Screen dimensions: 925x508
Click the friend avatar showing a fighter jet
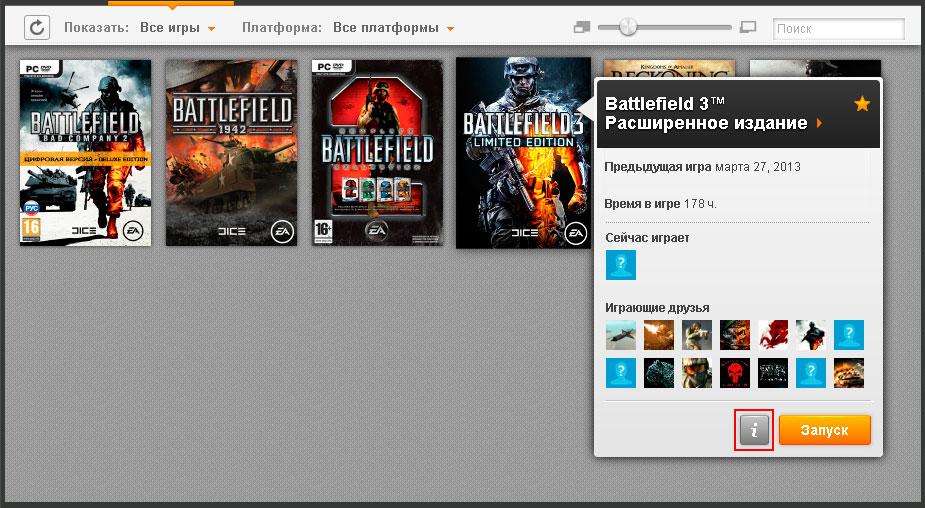point(621,335)
